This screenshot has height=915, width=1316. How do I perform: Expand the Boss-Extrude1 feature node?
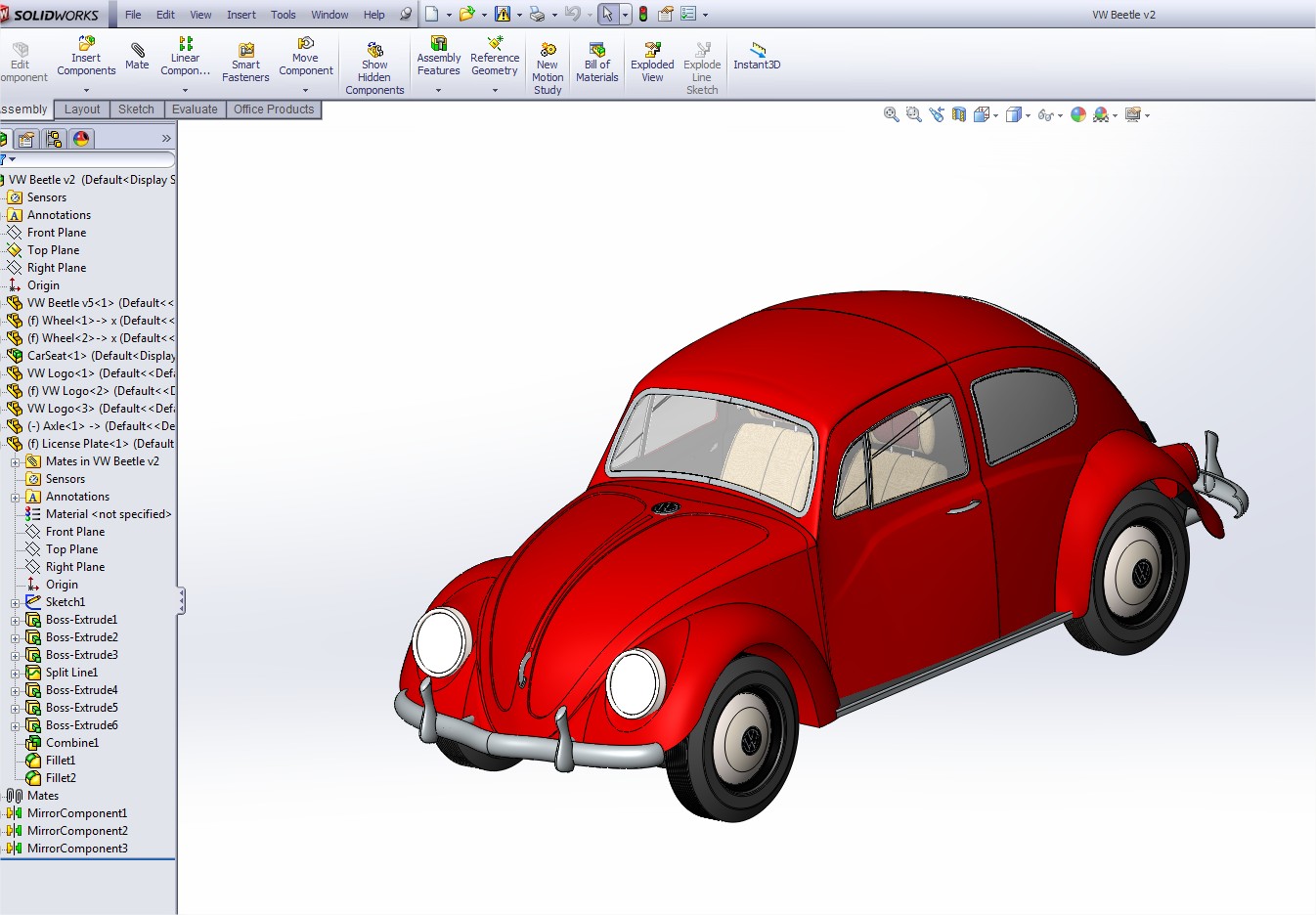(x=15, y=620)
